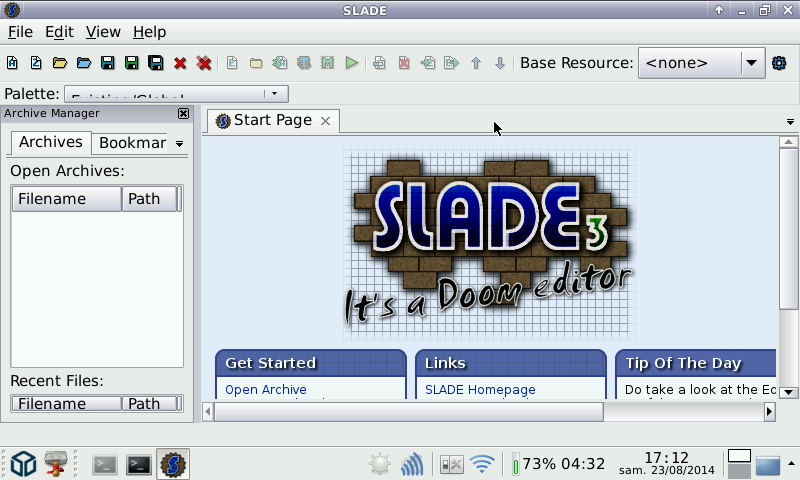Open the File menu

20,32
